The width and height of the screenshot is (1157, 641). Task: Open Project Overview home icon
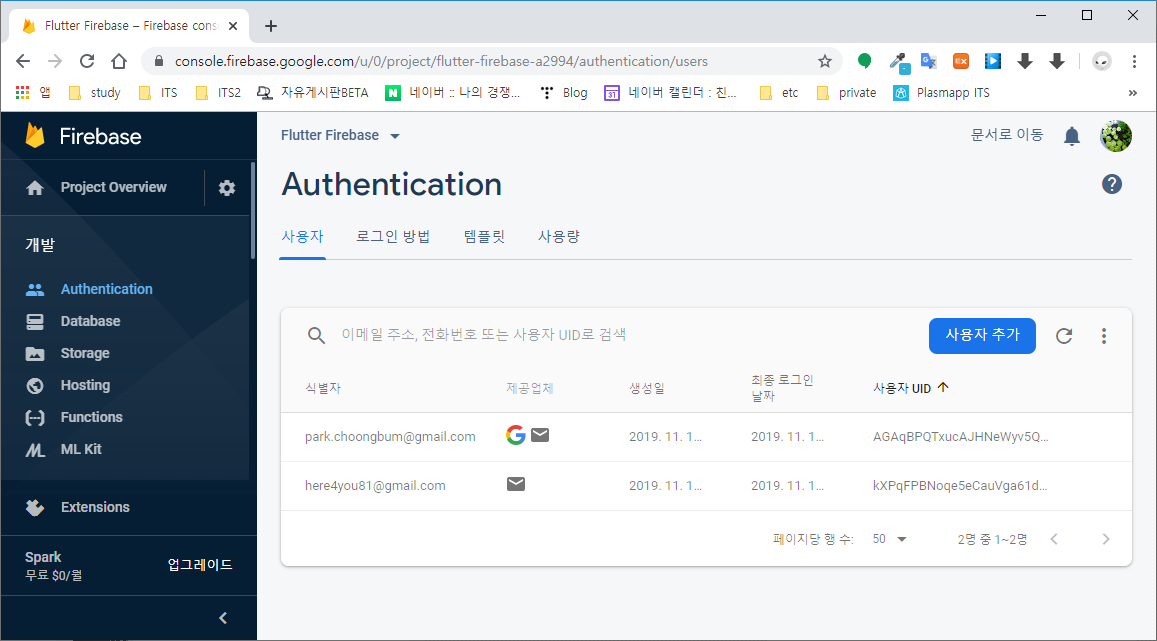coord(35,187)
